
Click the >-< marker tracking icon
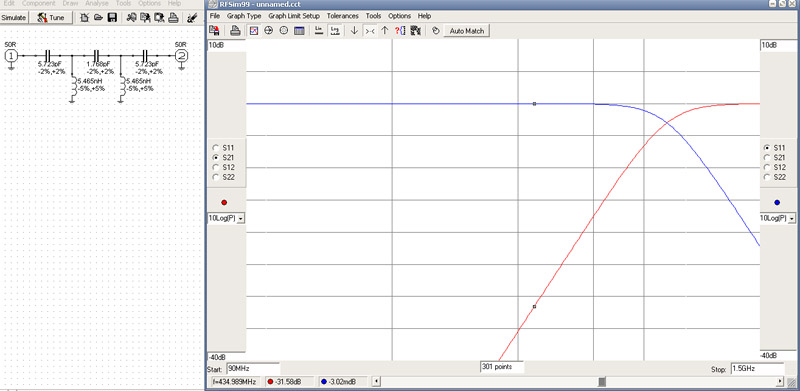pos(370,31)
